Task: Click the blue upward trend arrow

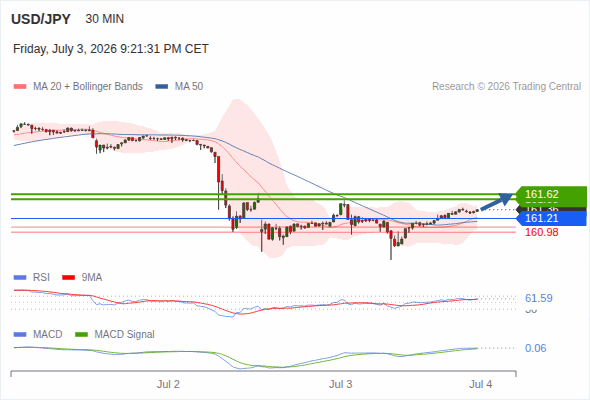Action: tap(497, 201)
